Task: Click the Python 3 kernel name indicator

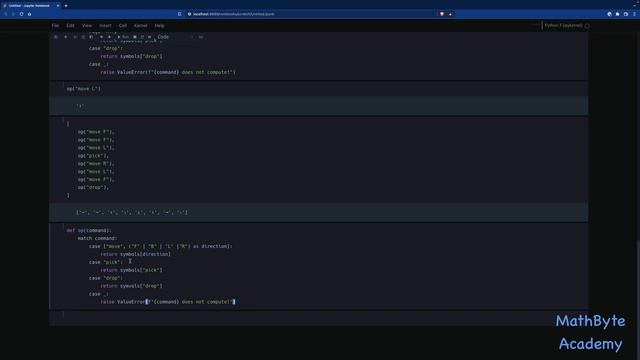Action: (563, 25)
